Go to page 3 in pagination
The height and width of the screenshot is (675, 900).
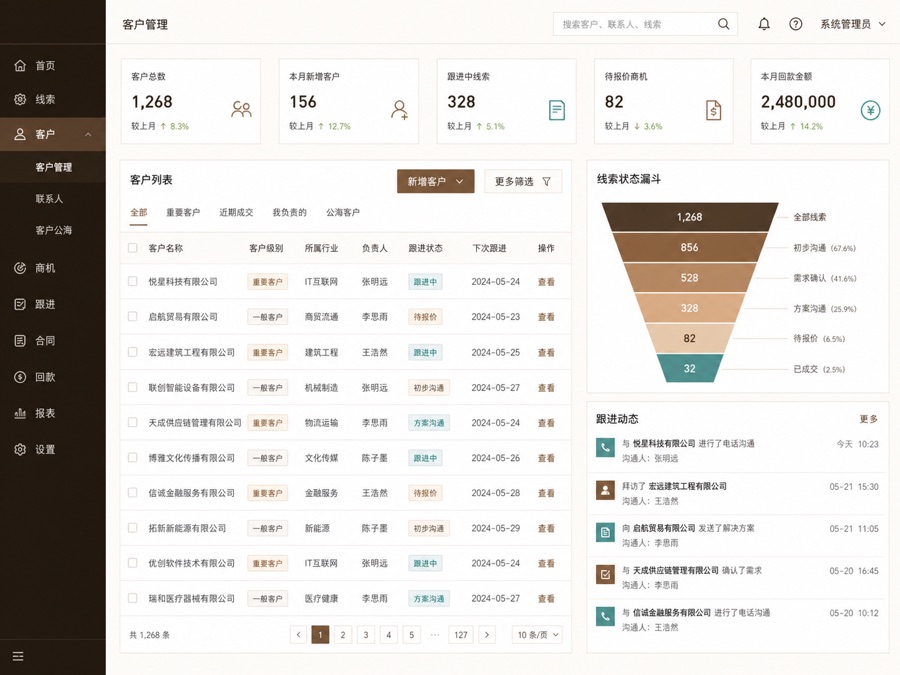pos(366,635)
